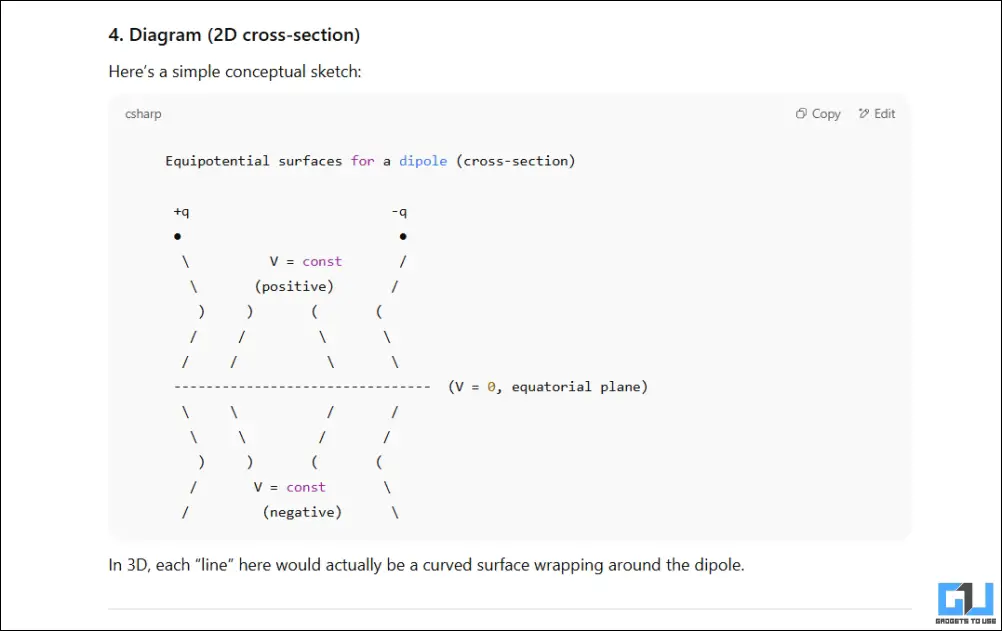
Task: Click the Edit pencil icon in code block
Action: click(864, 114)
